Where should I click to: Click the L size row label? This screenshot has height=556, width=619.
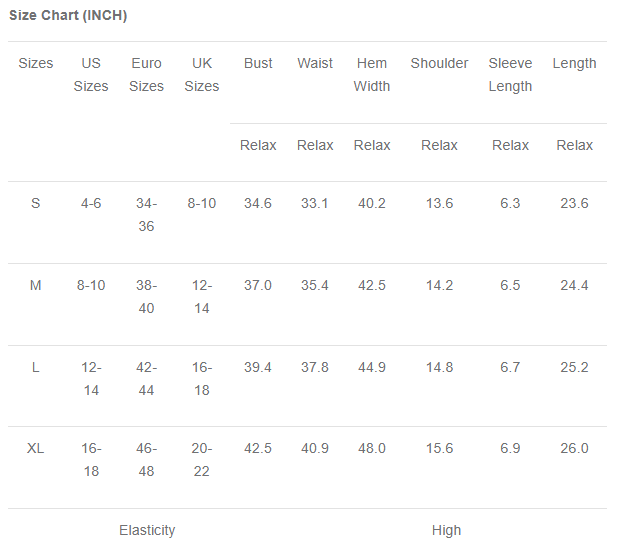point(36,367)
